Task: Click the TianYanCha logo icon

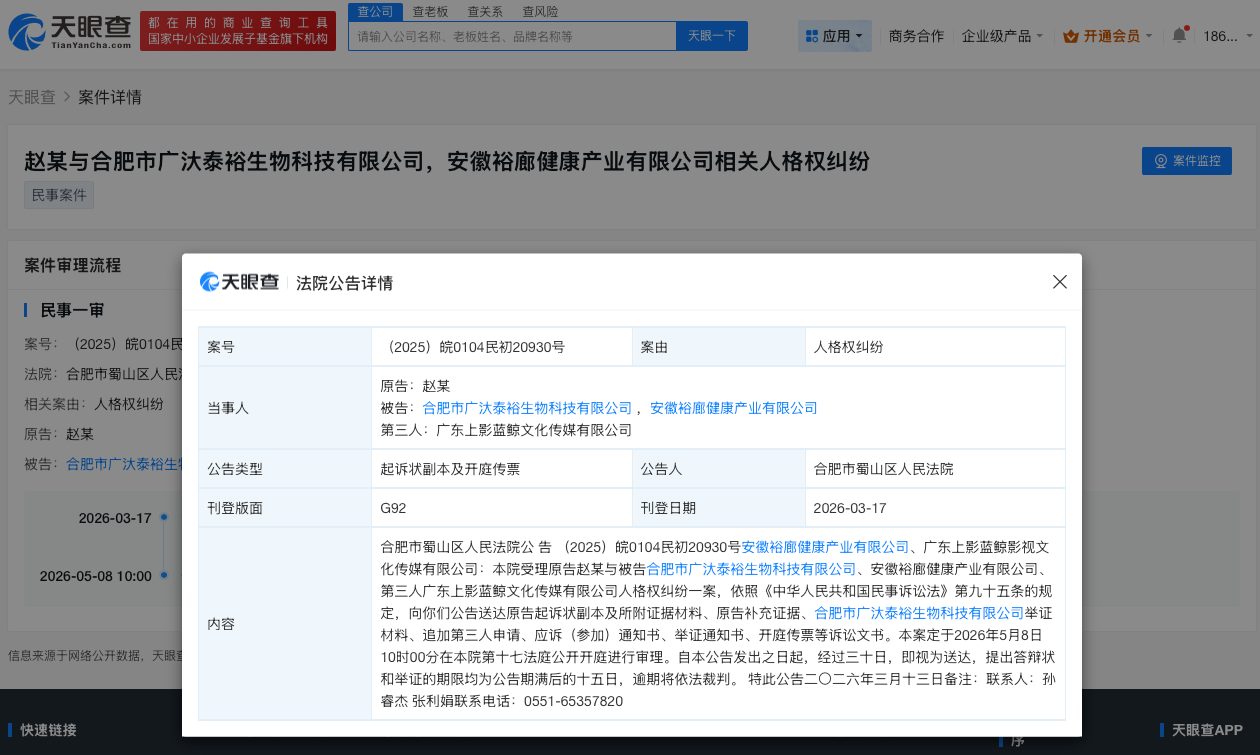Action: (x=27, y=31)
